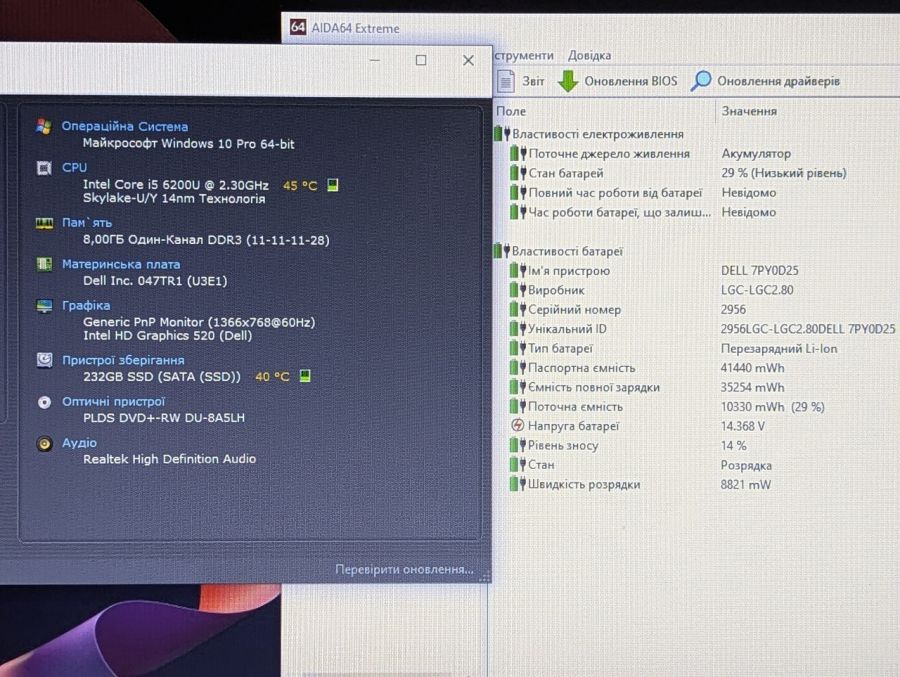Image resolution: width=900 pixels, height=677 pixels.
Task: Click the 29 % (Низький рівень) value
Action: pos(784,173)
